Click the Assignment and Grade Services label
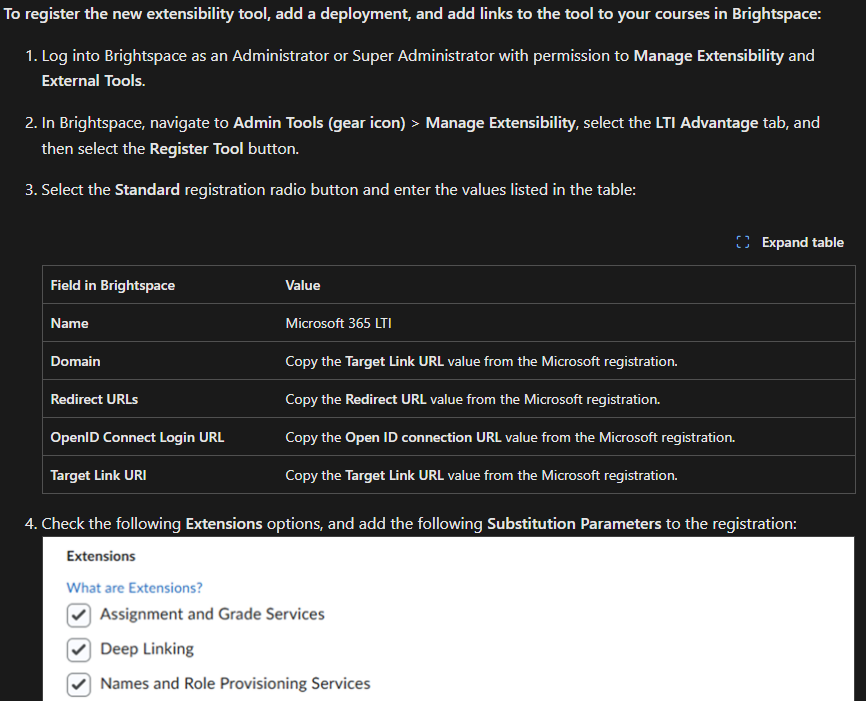Viewport: 866px width, 701px height. (212, 614)
